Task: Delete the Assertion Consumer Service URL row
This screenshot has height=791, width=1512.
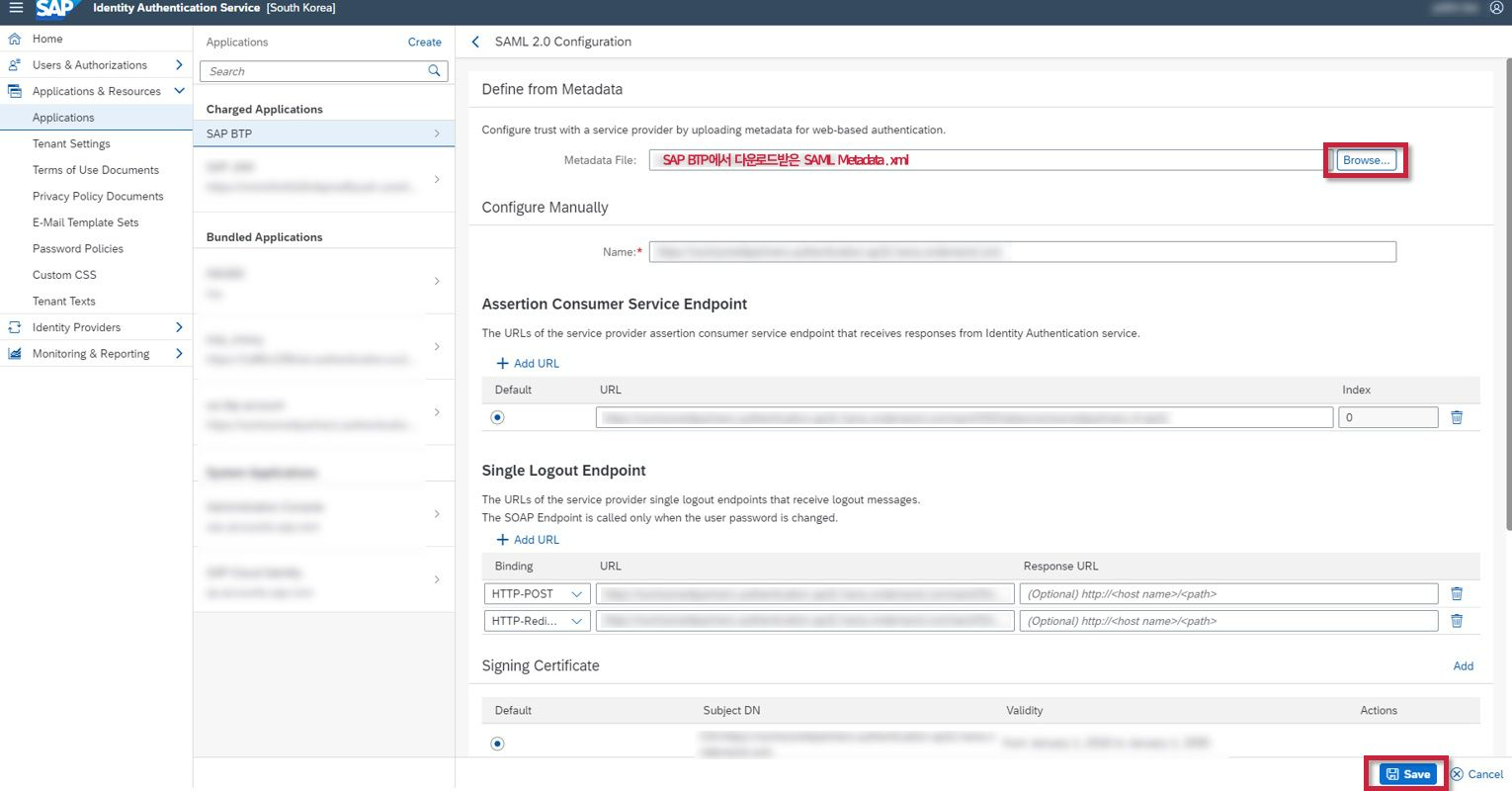Action: tap(1457, 417)
